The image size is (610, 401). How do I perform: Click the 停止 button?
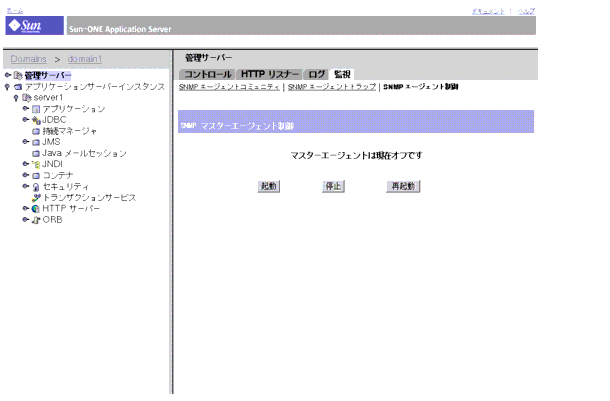tap(333, 186)
